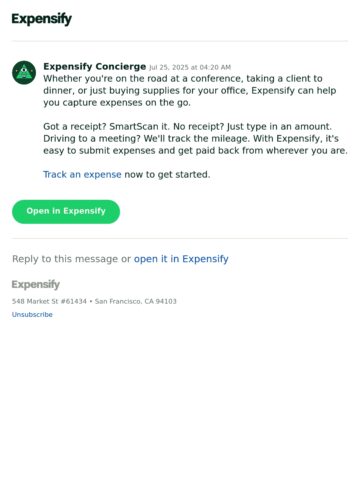Click the No receipt? Just type in an amount sentence
This screenshot has height=480, width=360.
click(x=252, y=127)
